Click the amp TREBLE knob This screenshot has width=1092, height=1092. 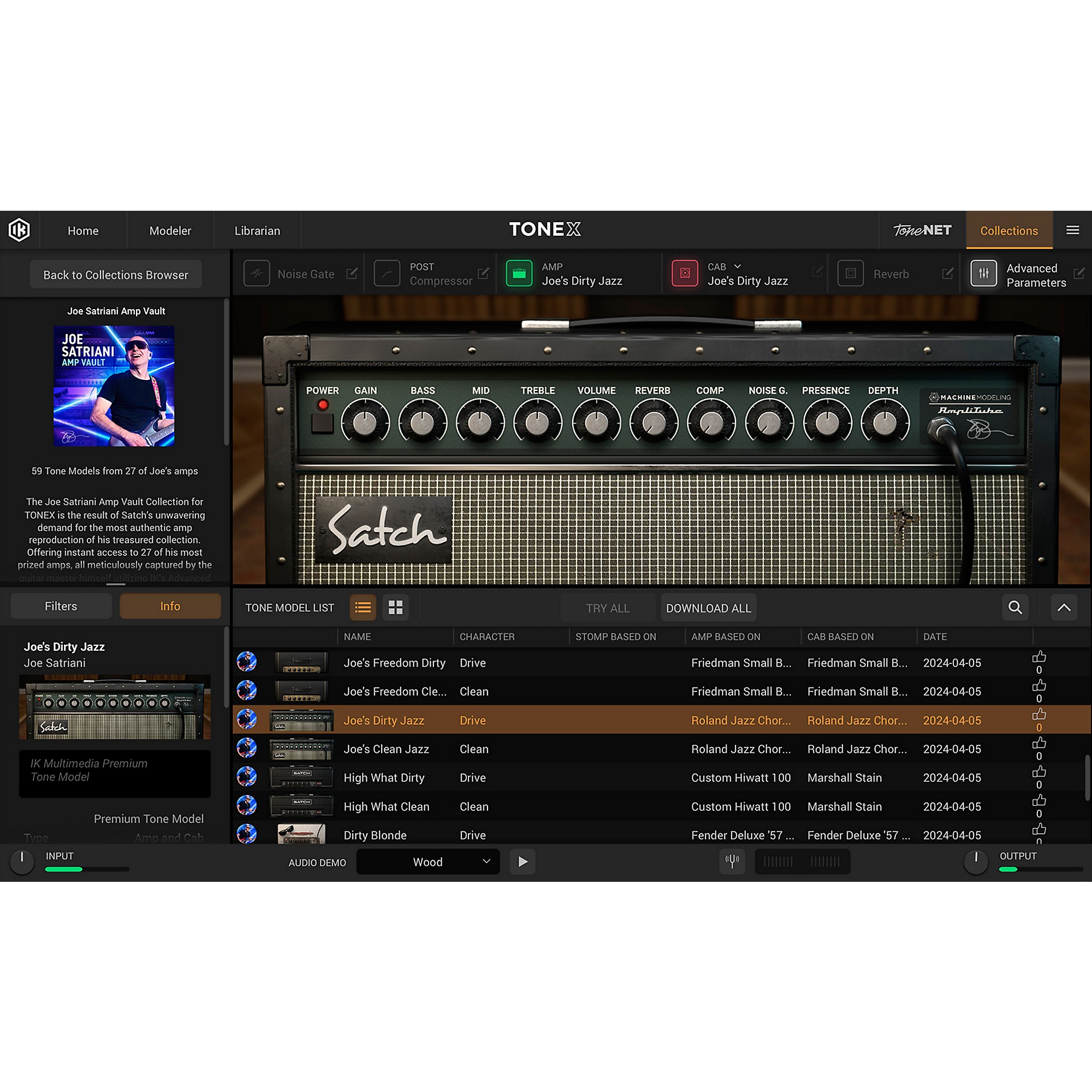[537, 422]
